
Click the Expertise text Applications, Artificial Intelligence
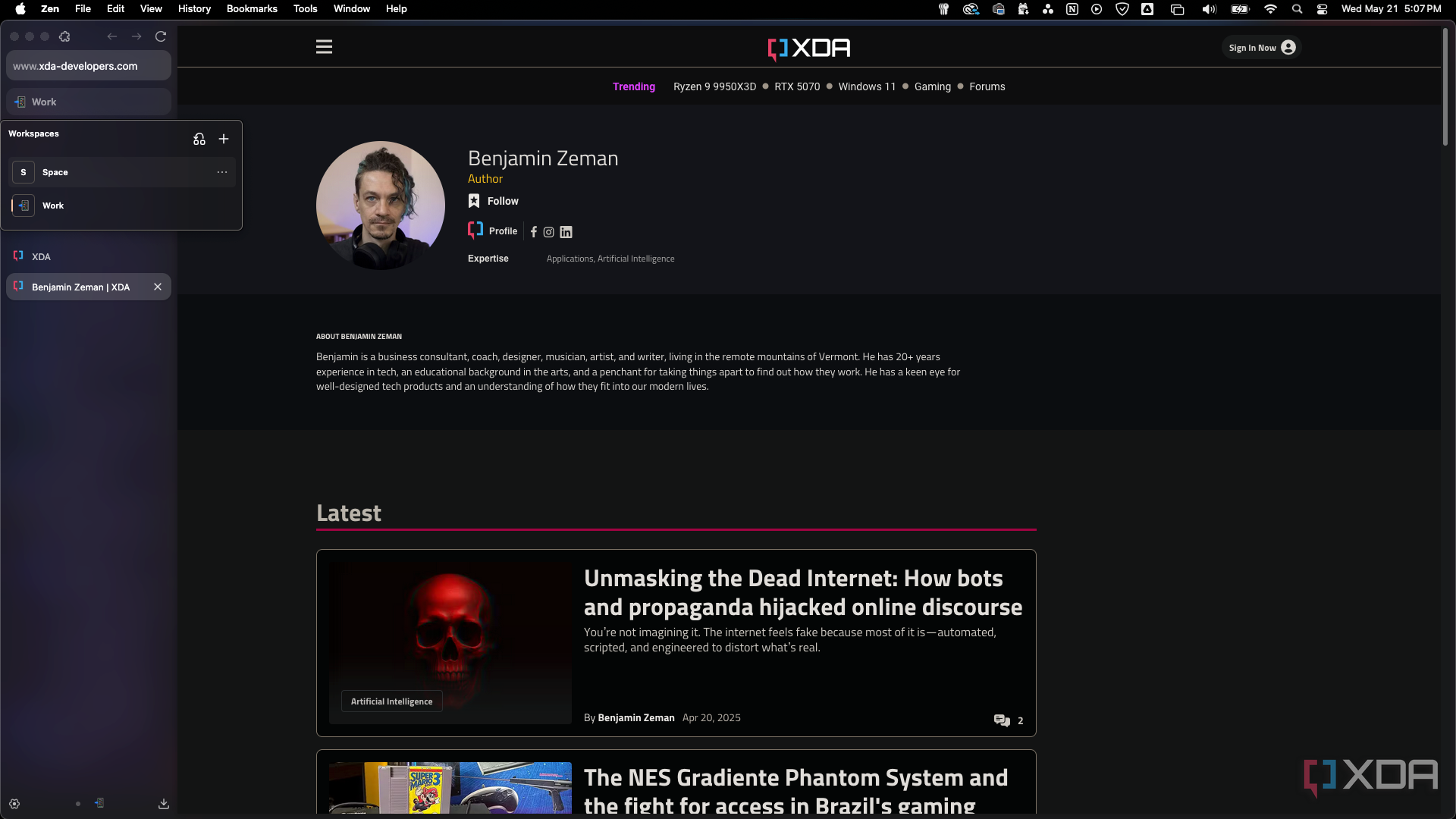click(x=610, y=259)
